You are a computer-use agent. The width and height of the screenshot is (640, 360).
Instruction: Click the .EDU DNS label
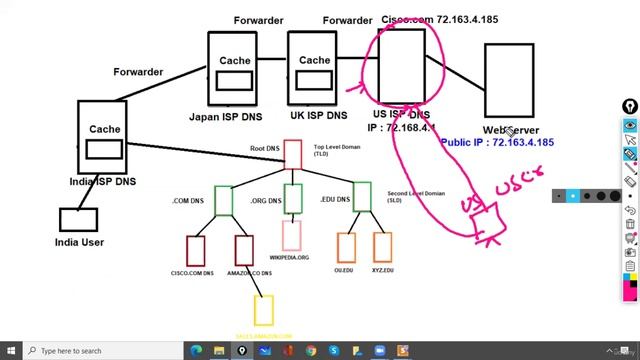click(335, 200)
